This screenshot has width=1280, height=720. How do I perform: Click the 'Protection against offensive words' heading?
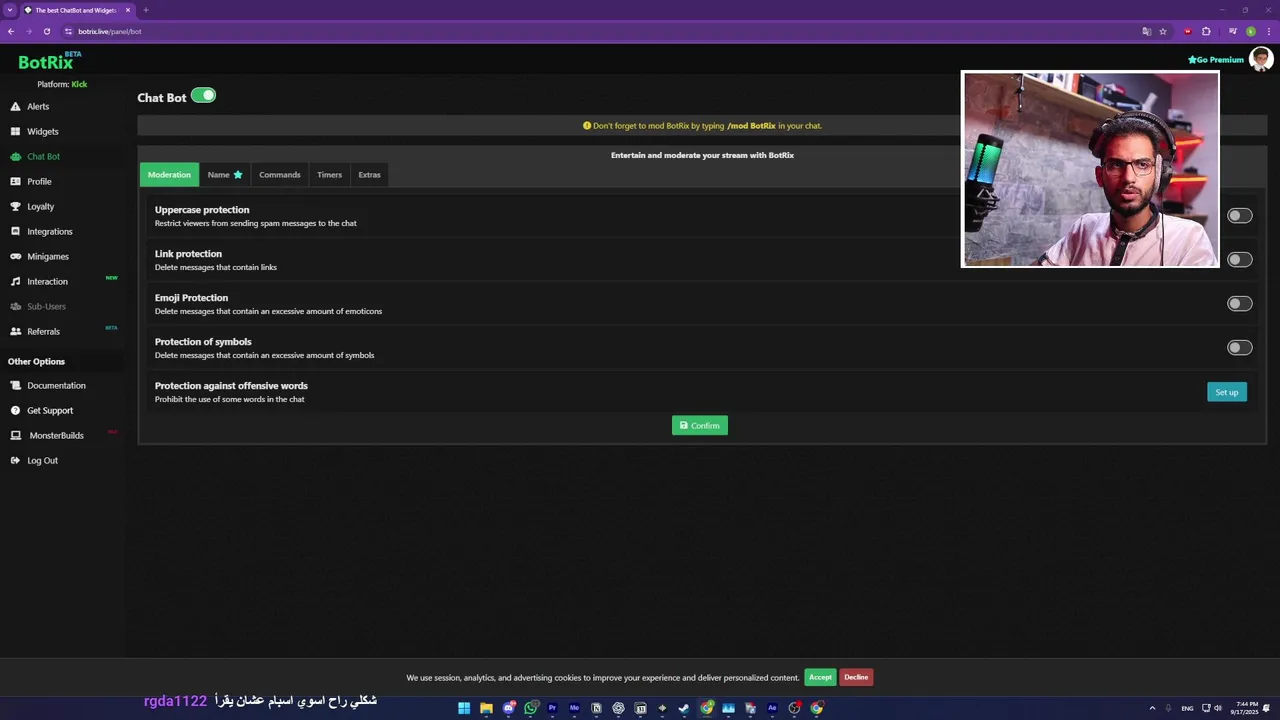[x=231, y=386]
